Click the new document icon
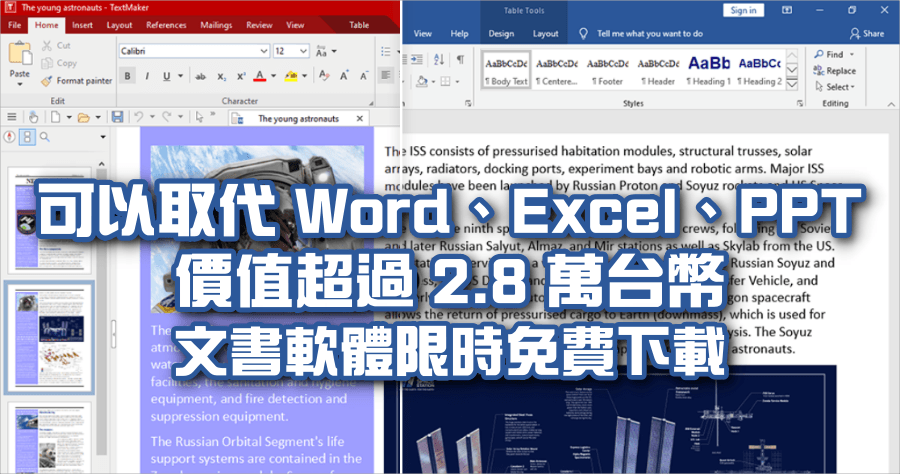The height and width of the screenshot is (474, 900). [55, 117]
